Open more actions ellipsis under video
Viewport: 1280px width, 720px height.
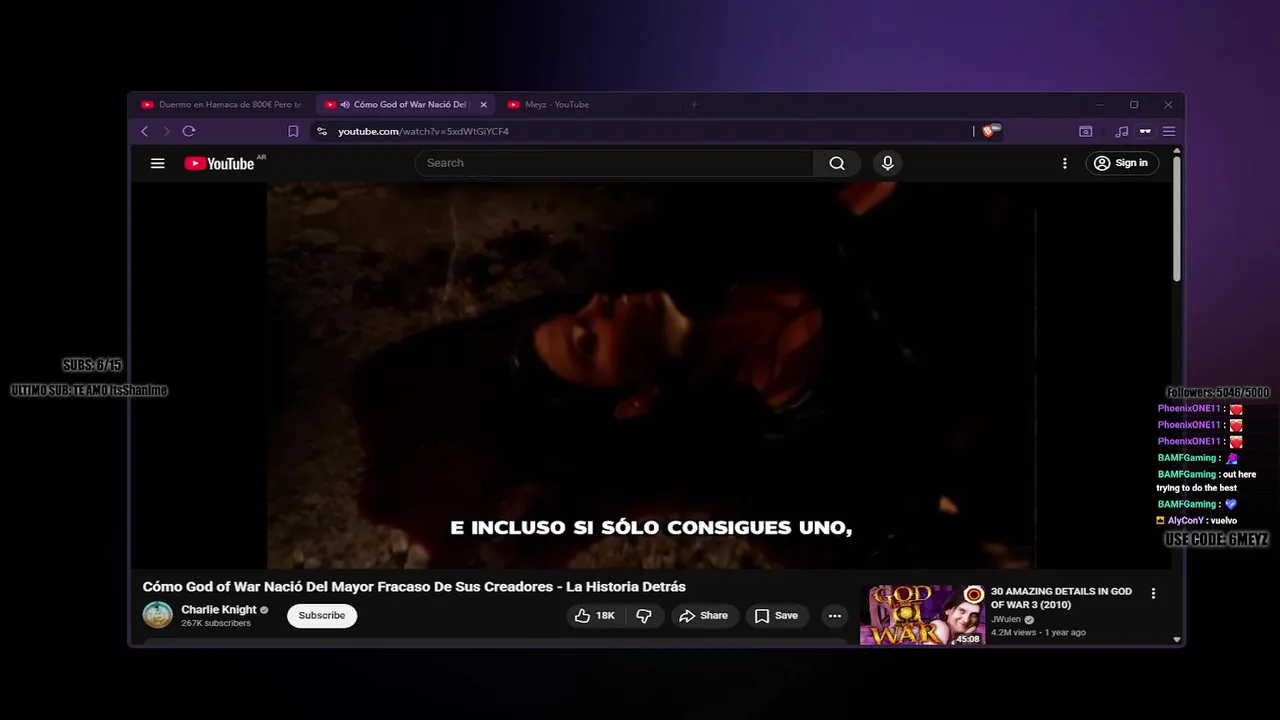click(x=835, y=616)
